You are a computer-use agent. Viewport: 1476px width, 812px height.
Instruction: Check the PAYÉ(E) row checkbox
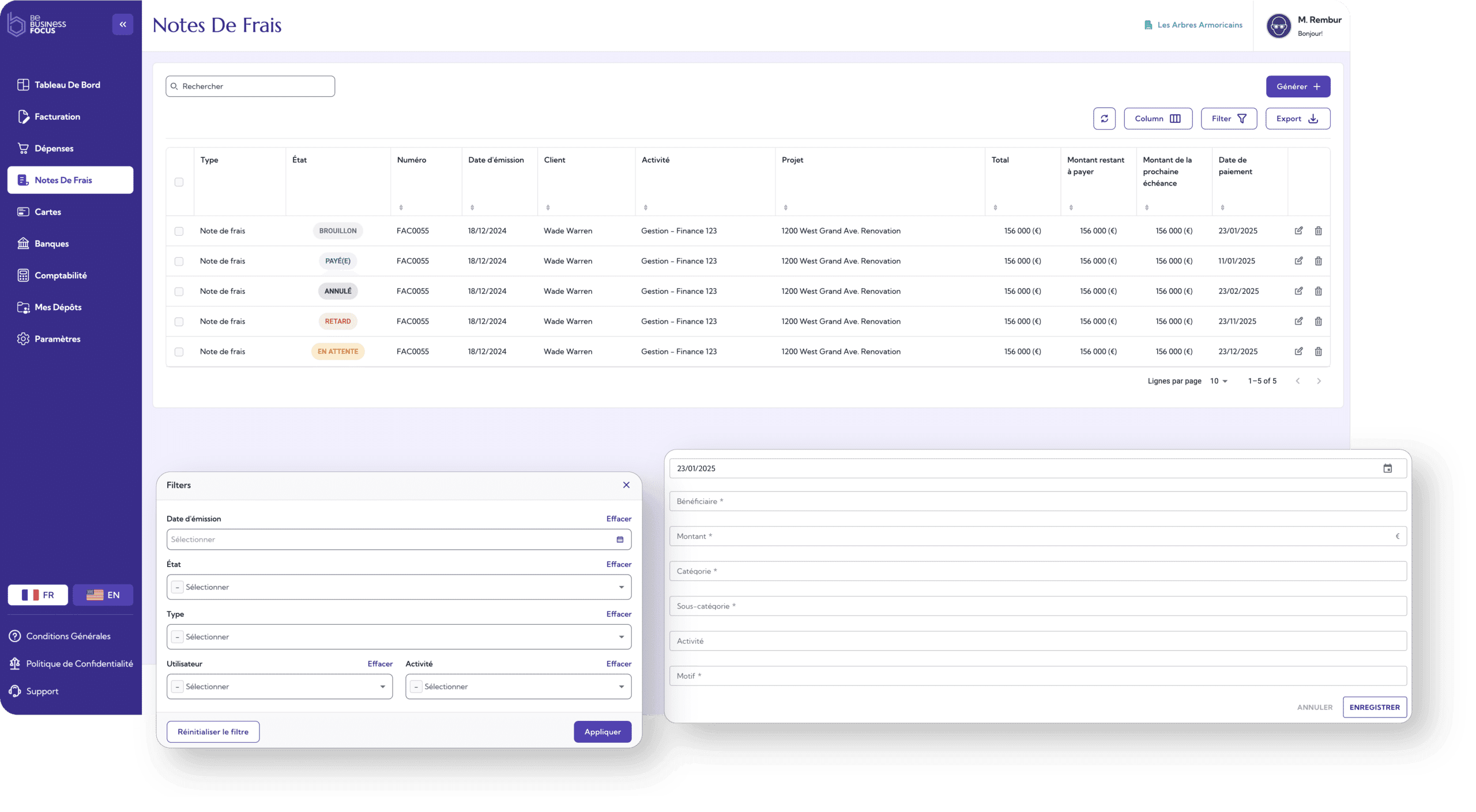pos(179,261)
